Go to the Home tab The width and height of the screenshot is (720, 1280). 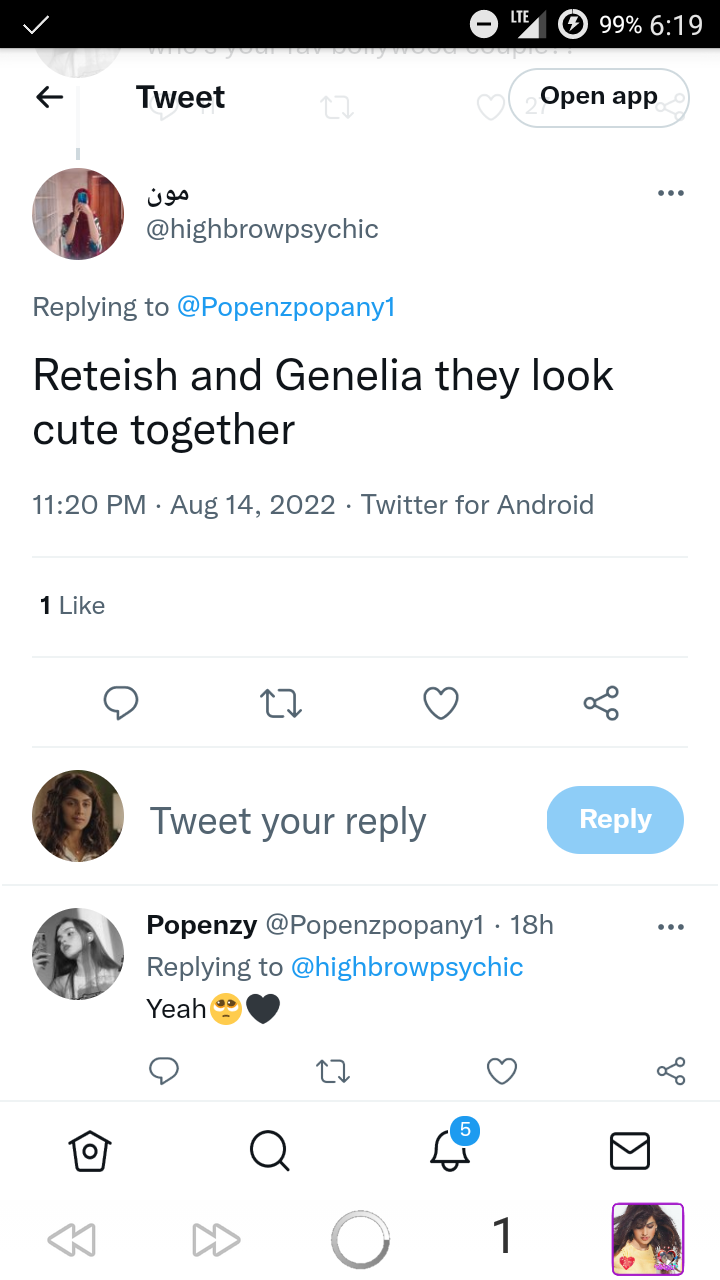[90, 1150]
